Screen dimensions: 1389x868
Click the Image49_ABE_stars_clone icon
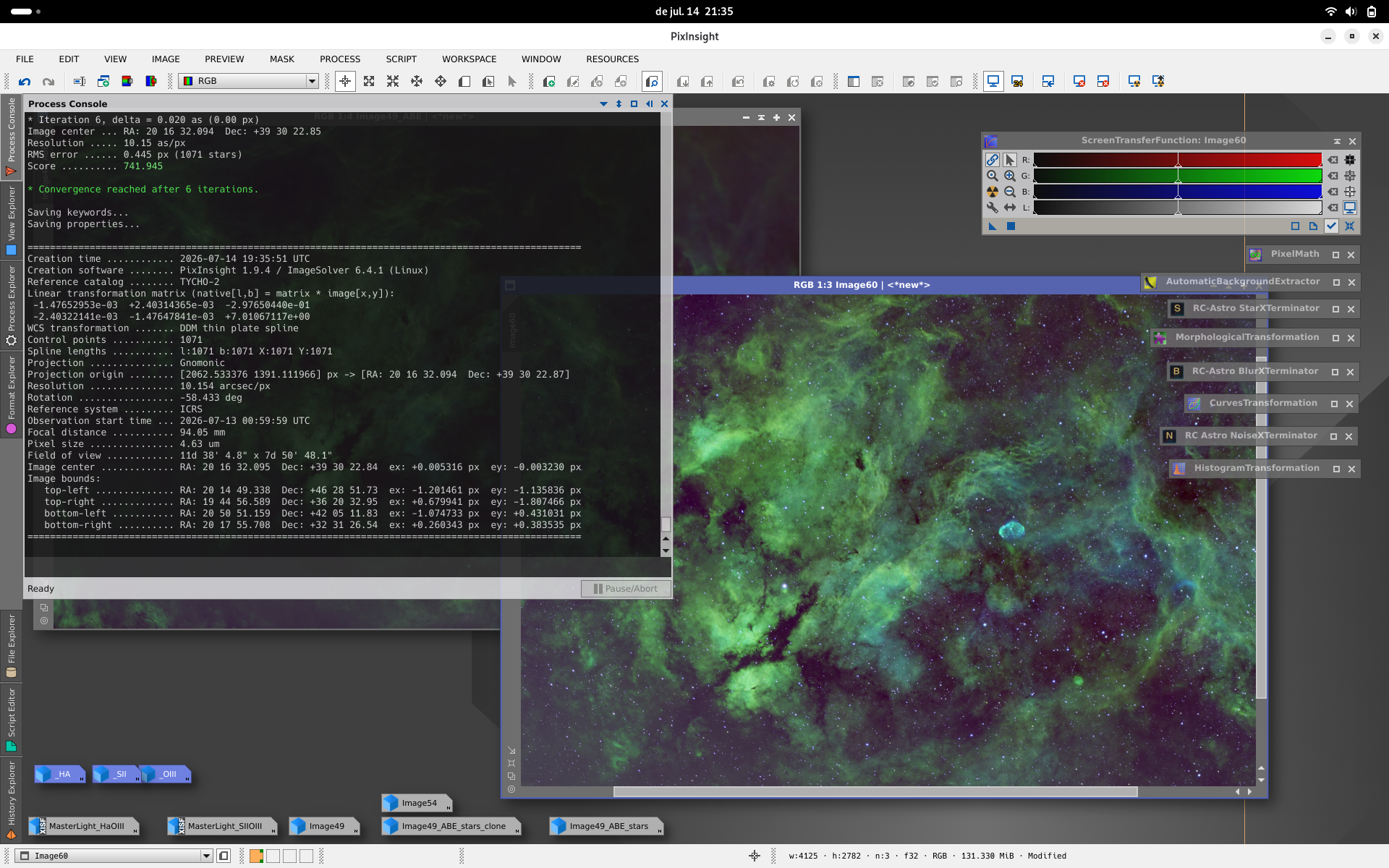pyautogui.click(x=451, y=826)
